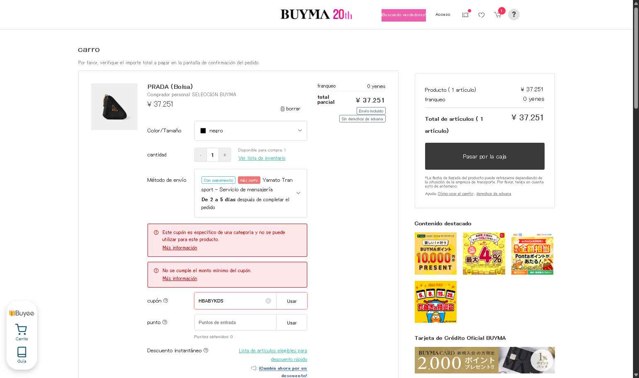
Task: Open the Ponta points promo banner
Action: 533,253
